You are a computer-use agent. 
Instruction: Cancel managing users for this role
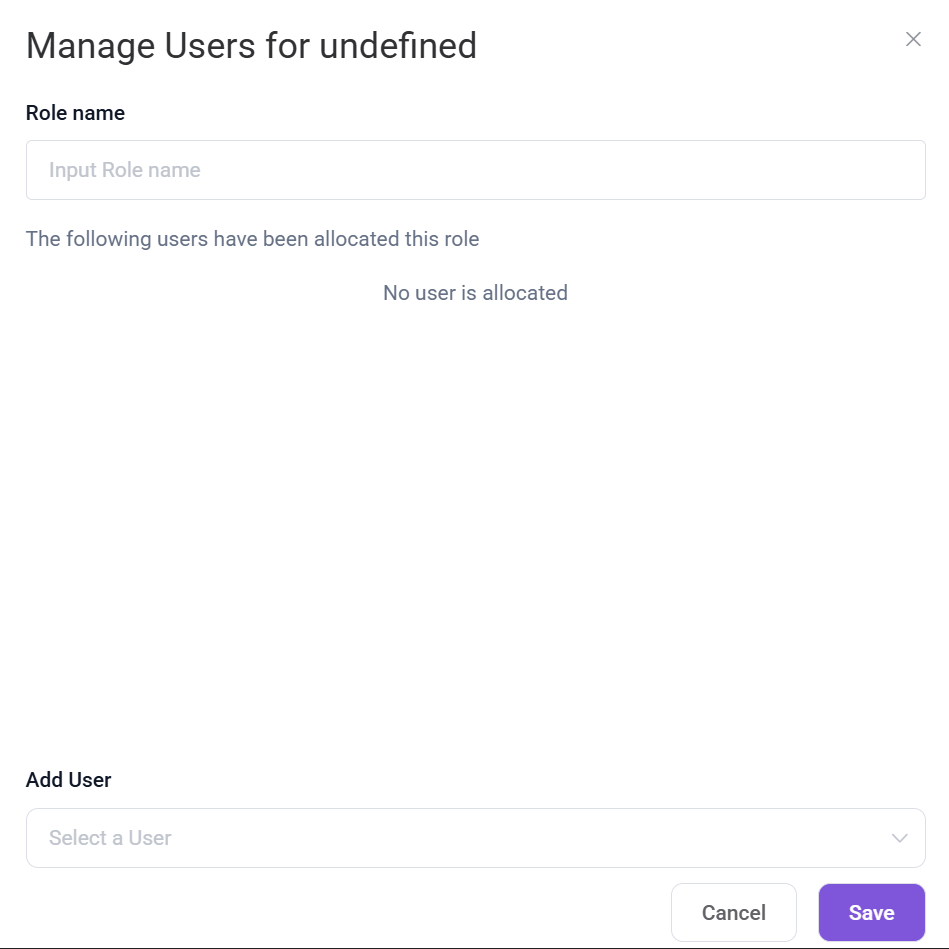[x=733, y=912]
